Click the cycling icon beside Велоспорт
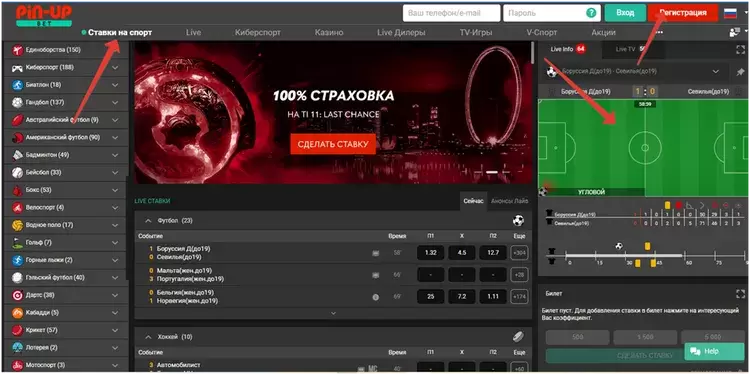750x375 pixels. pyautogui.click(x=17, y=208)
